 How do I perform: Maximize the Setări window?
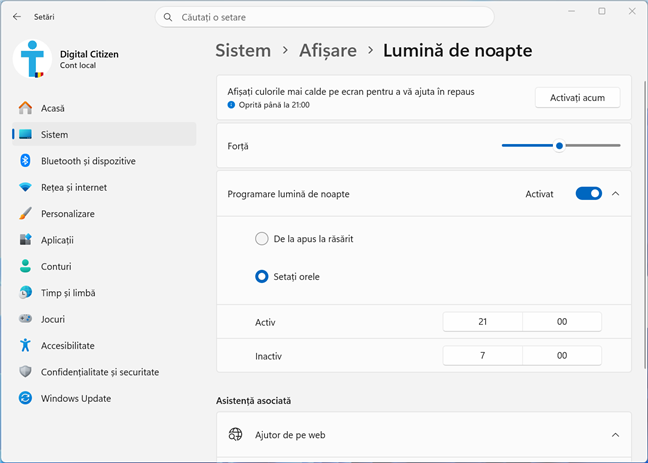coord(602,11)
